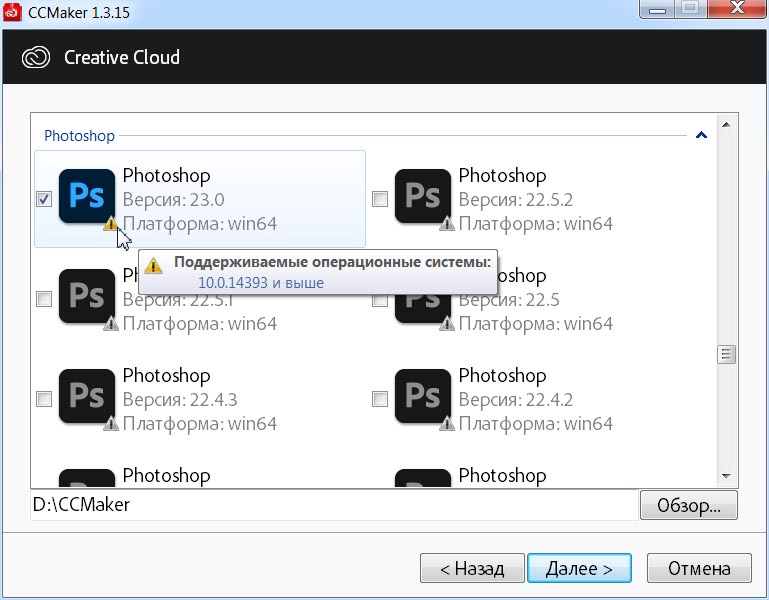Click the Обзор... browse button
Screen dimensions: 769x600
point(689,505)
